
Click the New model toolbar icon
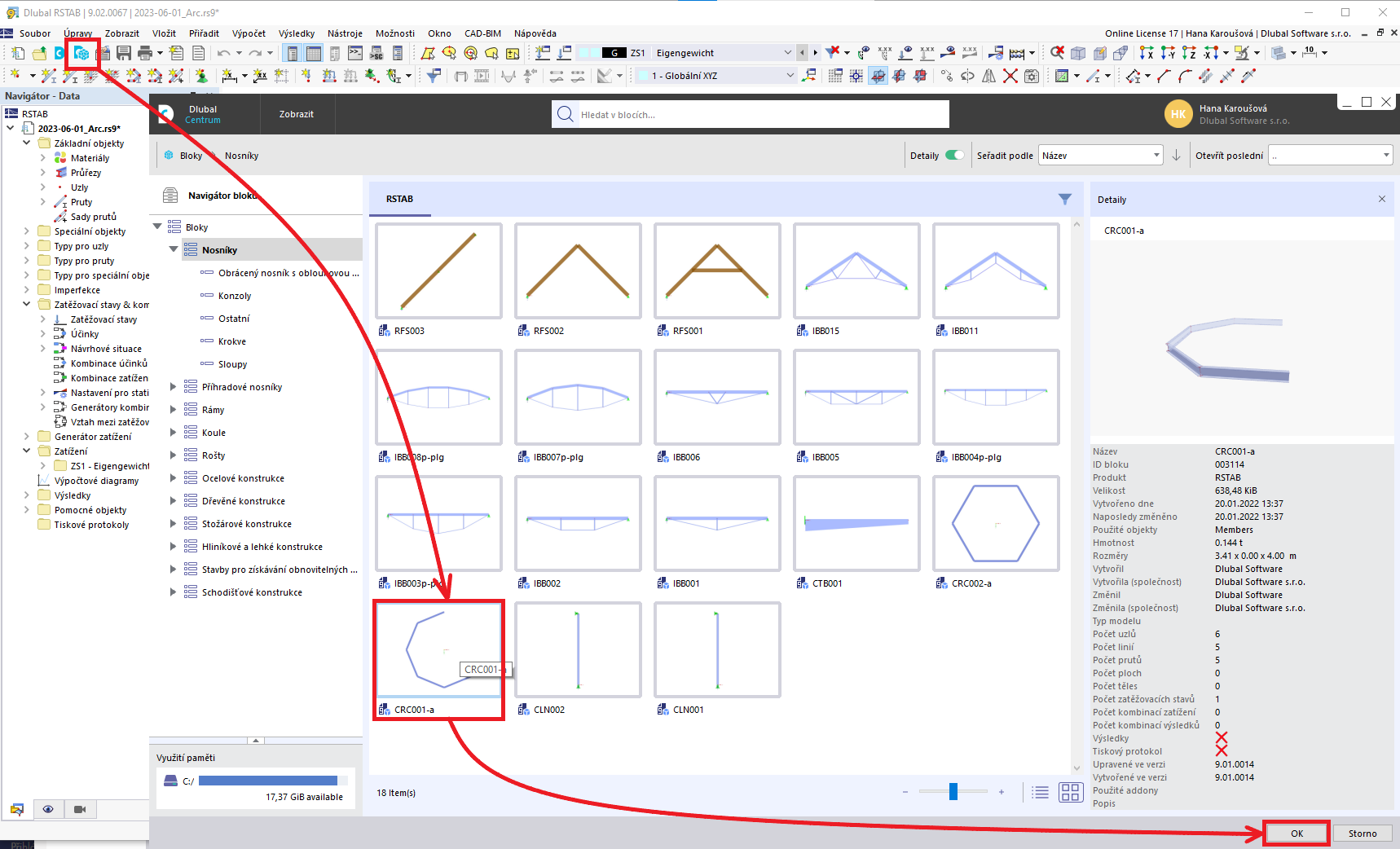point(18,53)
